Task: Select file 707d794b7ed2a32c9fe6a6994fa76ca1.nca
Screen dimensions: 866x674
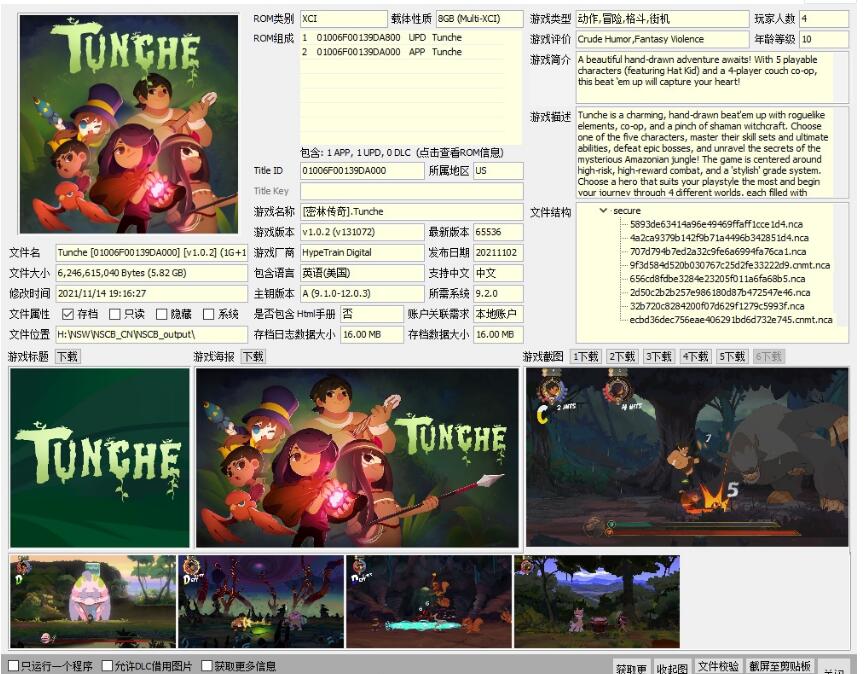Action: click(717, 251)
